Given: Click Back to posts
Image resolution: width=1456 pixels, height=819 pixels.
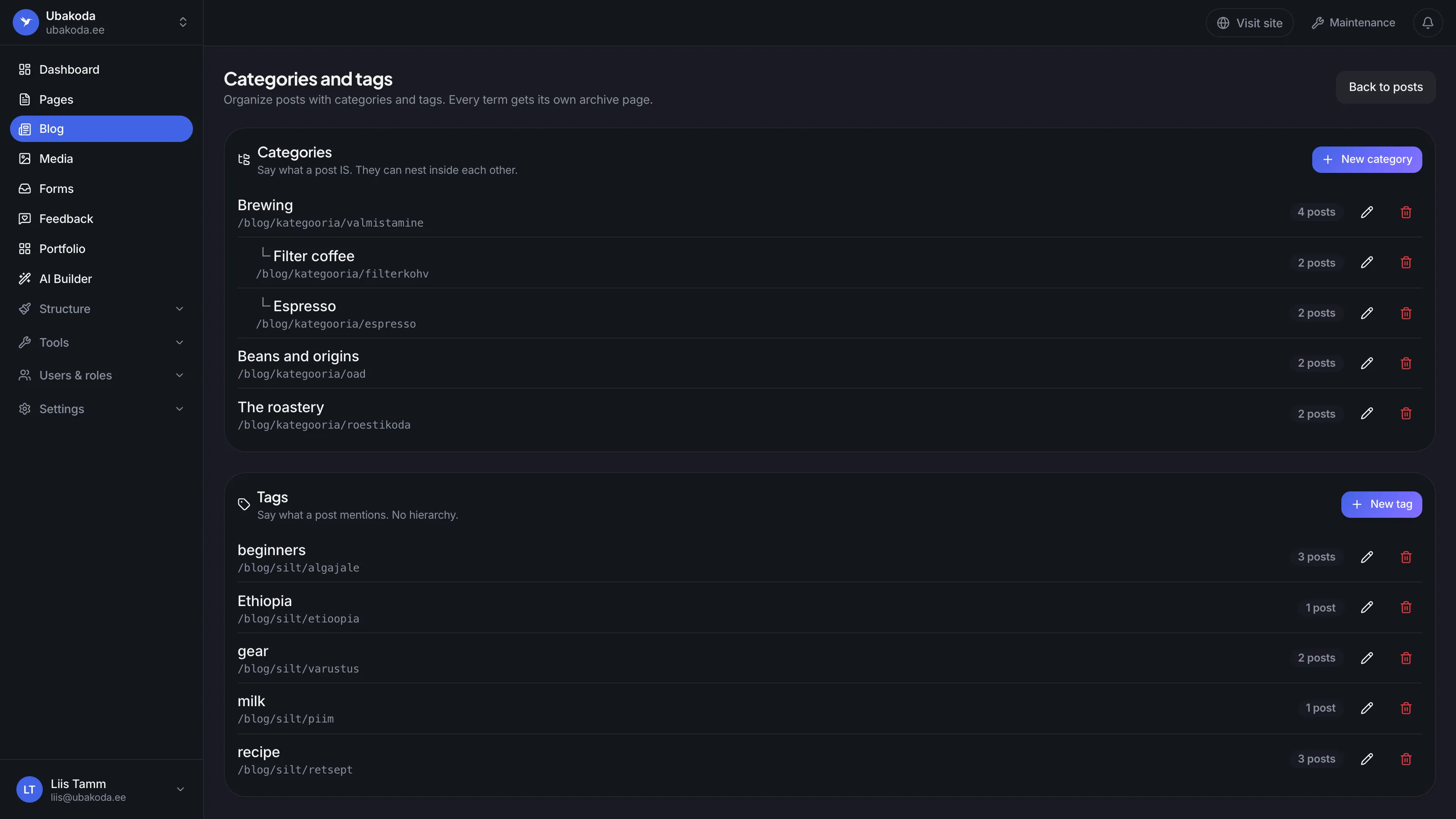Looking at the screenshot, I should pos(1385,87).
